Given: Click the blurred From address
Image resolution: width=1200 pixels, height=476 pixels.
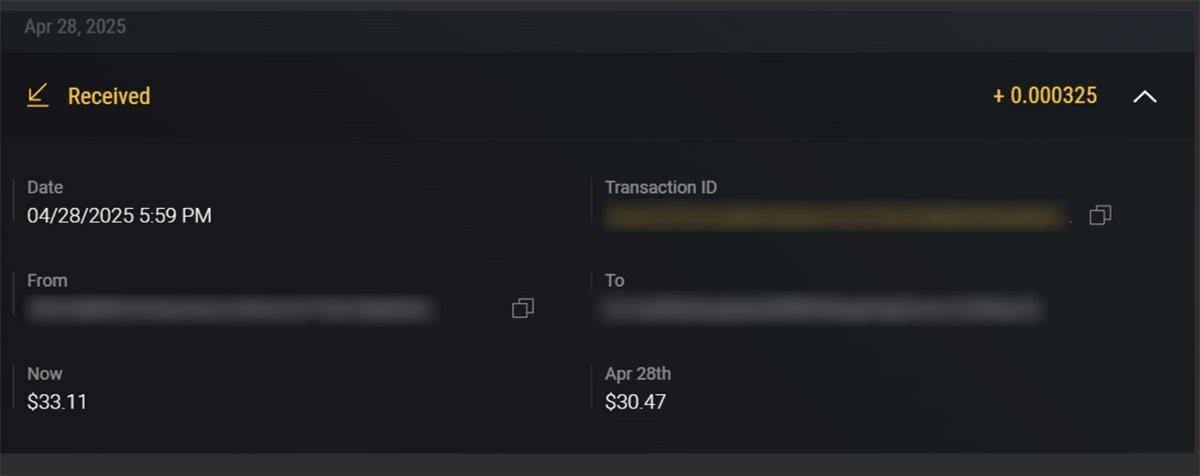Looking at the screenshot, I should (230, 308).
